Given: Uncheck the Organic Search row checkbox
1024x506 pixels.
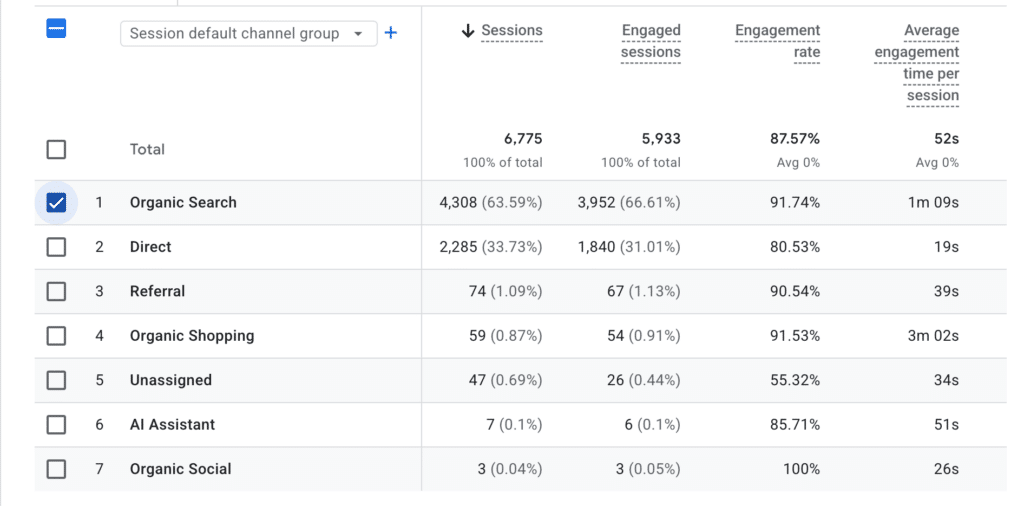Looking at the screenshot, I should (x=56, y=203).
